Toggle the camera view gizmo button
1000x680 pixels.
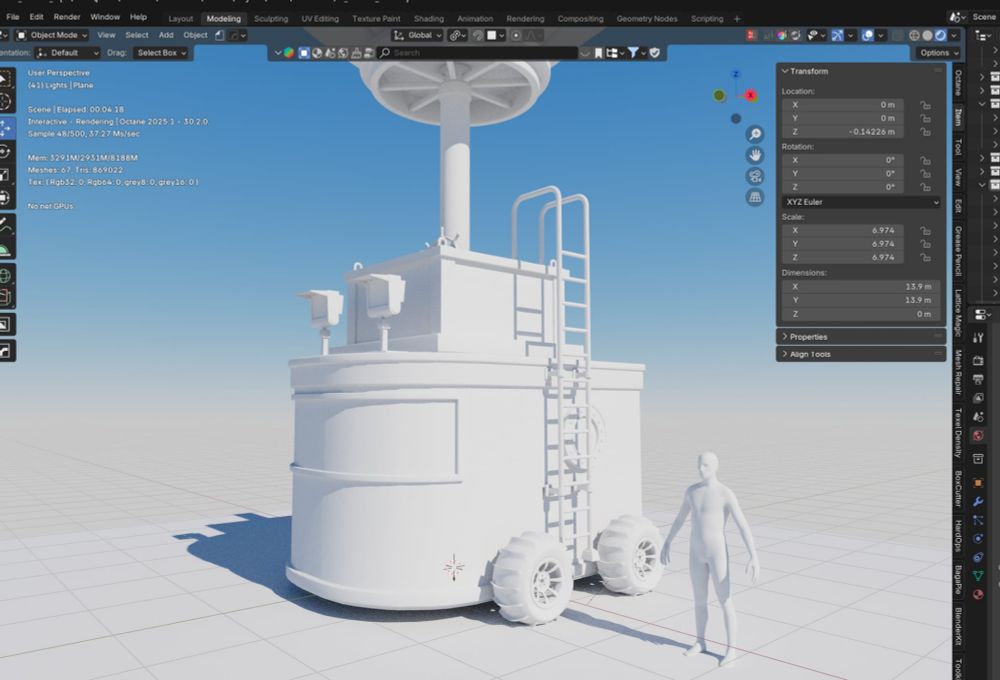point(755,176)
